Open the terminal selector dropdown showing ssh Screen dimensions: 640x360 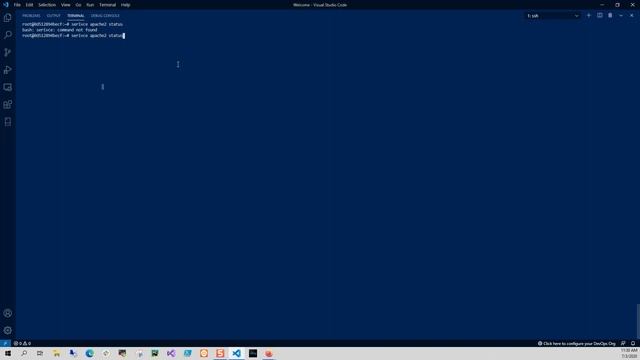point(553,16)
